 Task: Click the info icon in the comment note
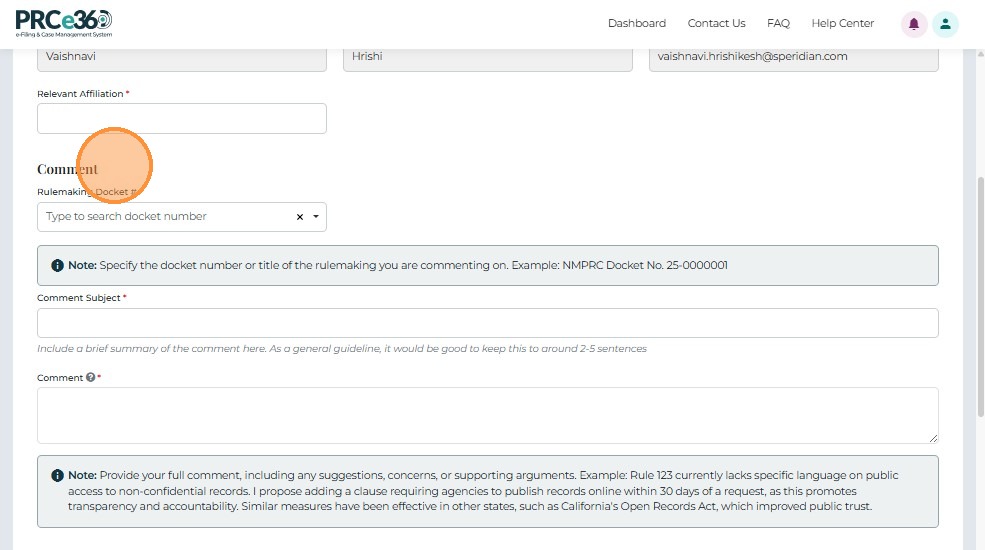[57, 475]
